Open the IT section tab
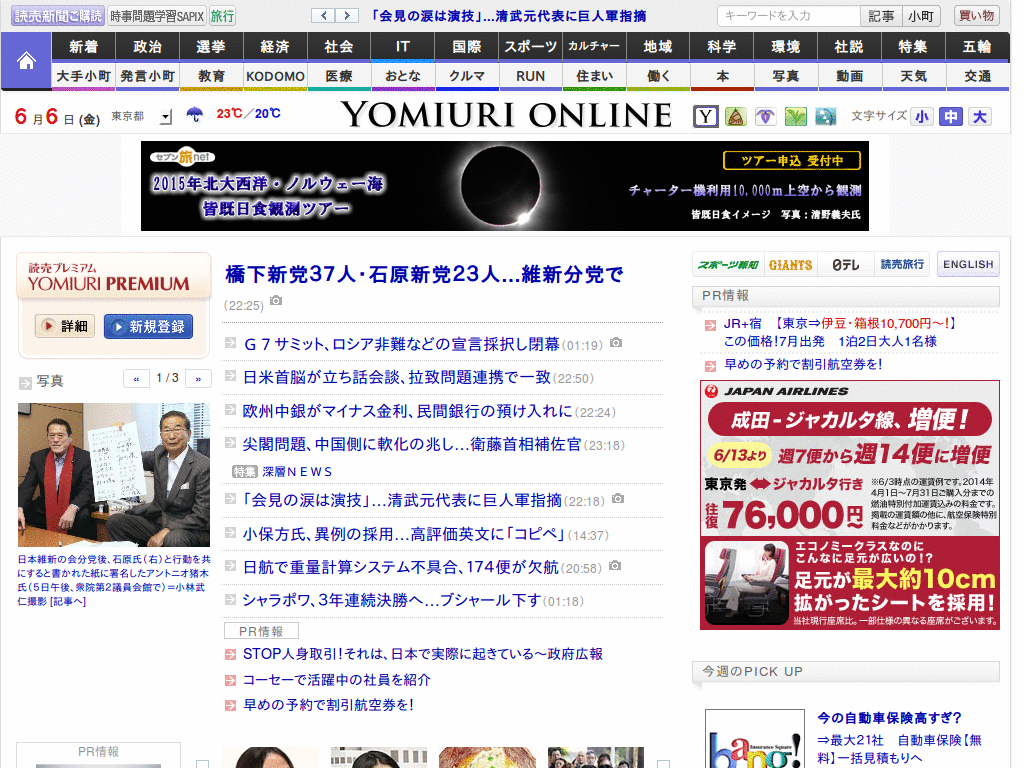 (x=403, y=46)
